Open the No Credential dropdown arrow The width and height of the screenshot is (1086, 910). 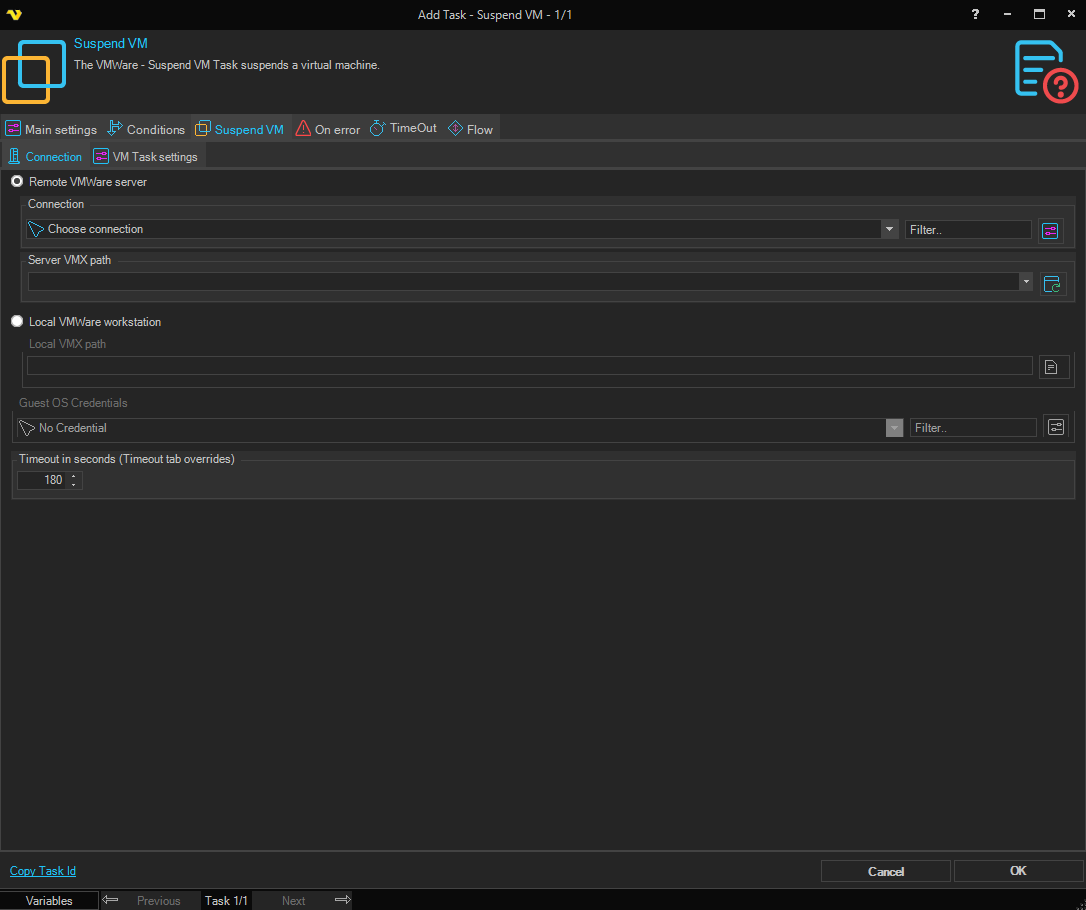coord(894,428)
